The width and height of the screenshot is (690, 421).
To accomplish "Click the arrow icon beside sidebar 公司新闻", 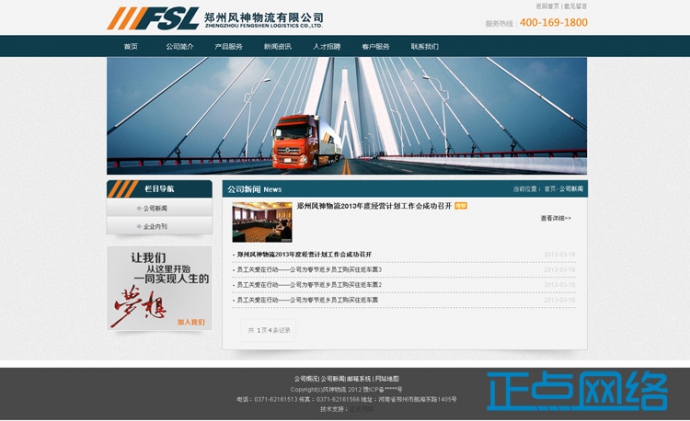I will (x=139, y=209).
